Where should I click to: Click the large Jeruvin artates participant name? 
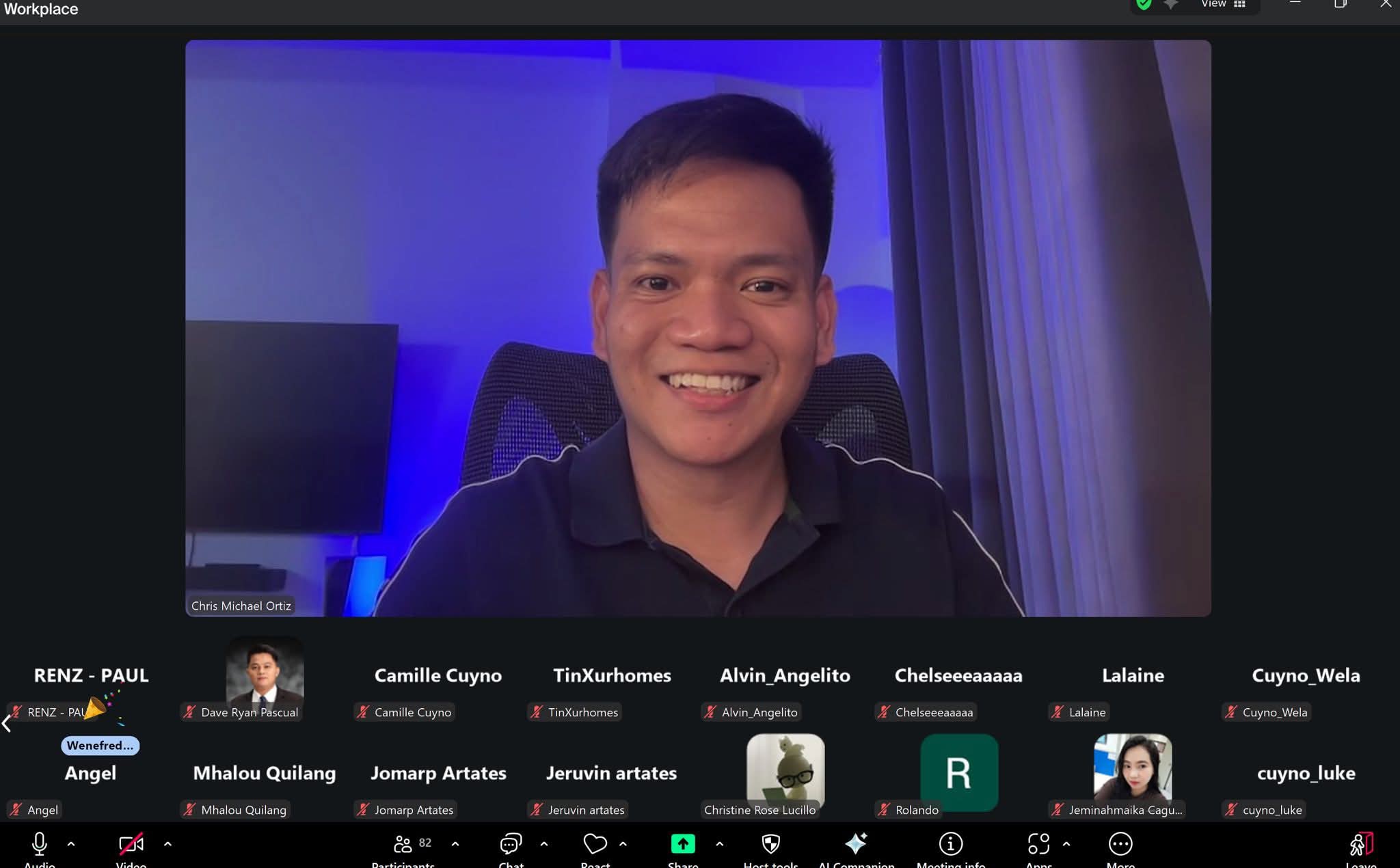point(611,773)
